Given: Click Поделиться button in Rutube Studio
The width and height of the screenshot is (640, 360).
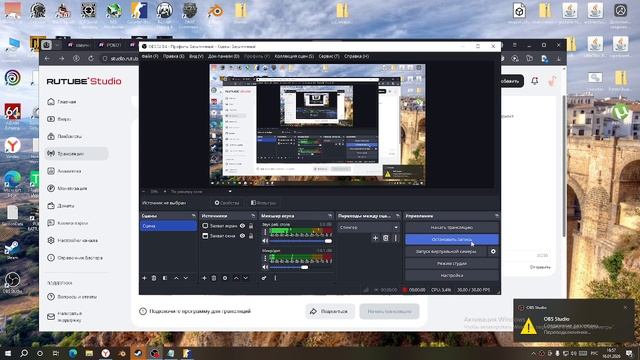Looking at the screenshot, I should tap(330, 311).
